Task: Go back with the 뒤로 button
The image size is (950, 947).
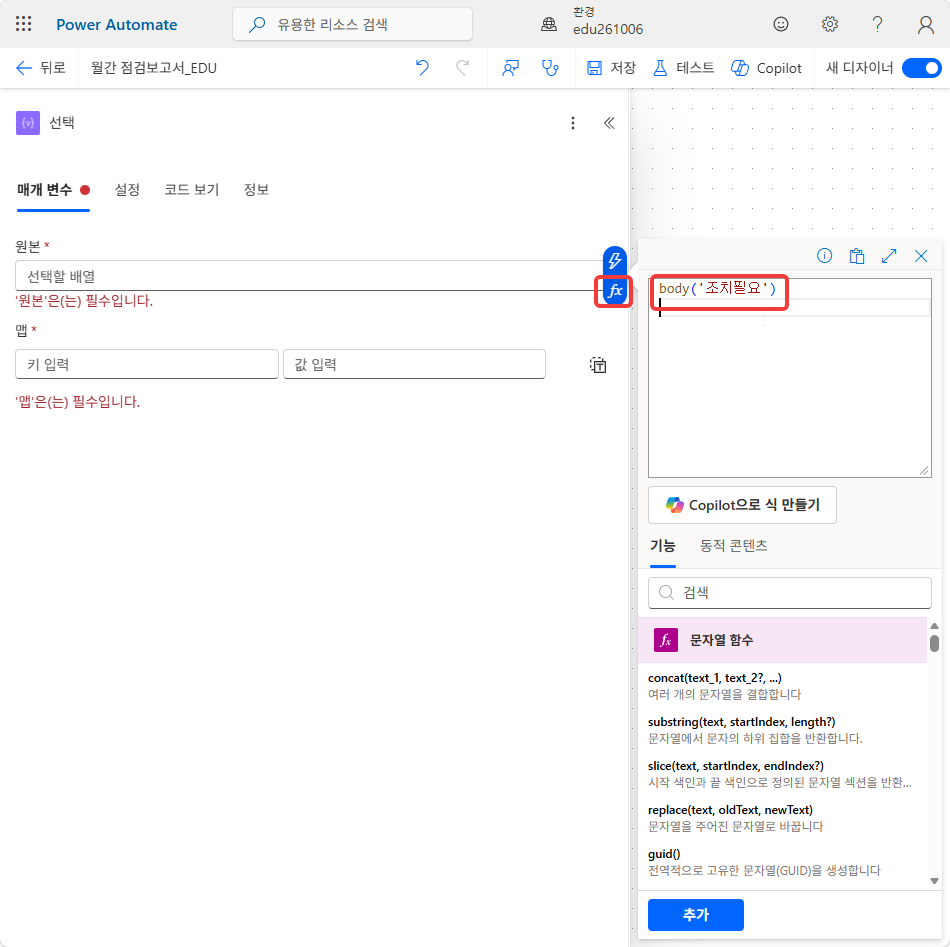Action: click(x=41, y=68)
